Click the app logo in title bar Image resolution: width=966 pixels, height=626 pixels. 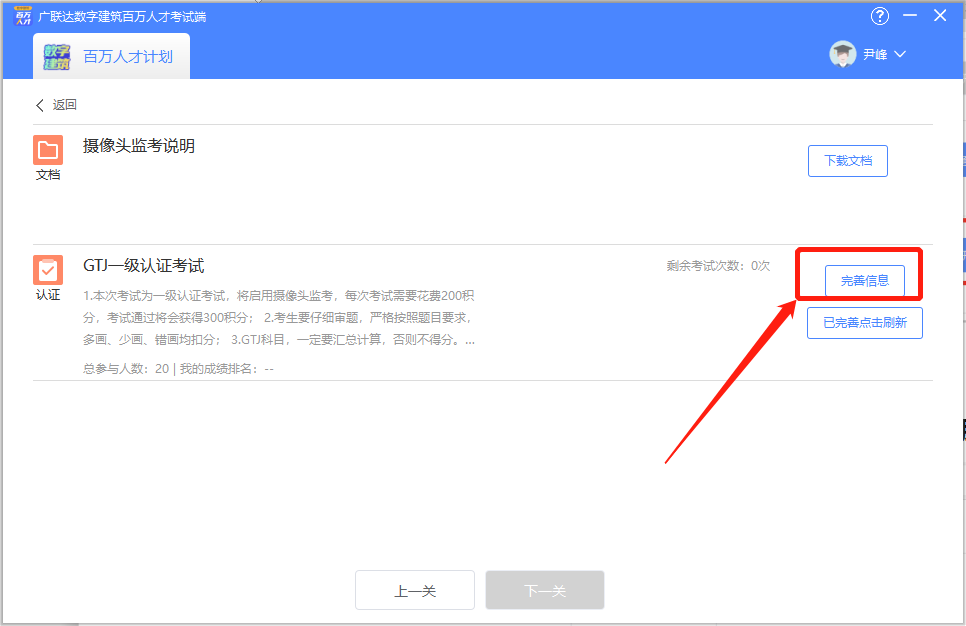pos(23,16)
